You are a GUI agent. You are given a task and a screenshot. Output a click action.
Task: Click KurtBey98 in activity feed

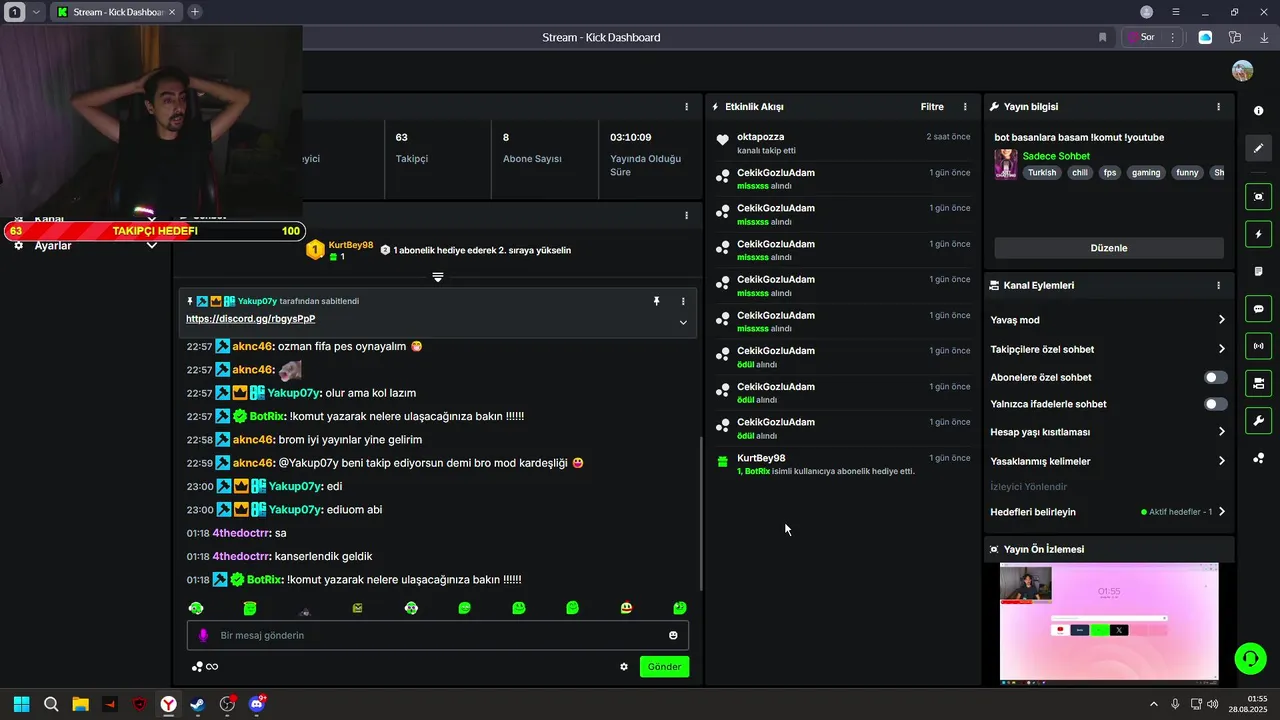(761, 458)
